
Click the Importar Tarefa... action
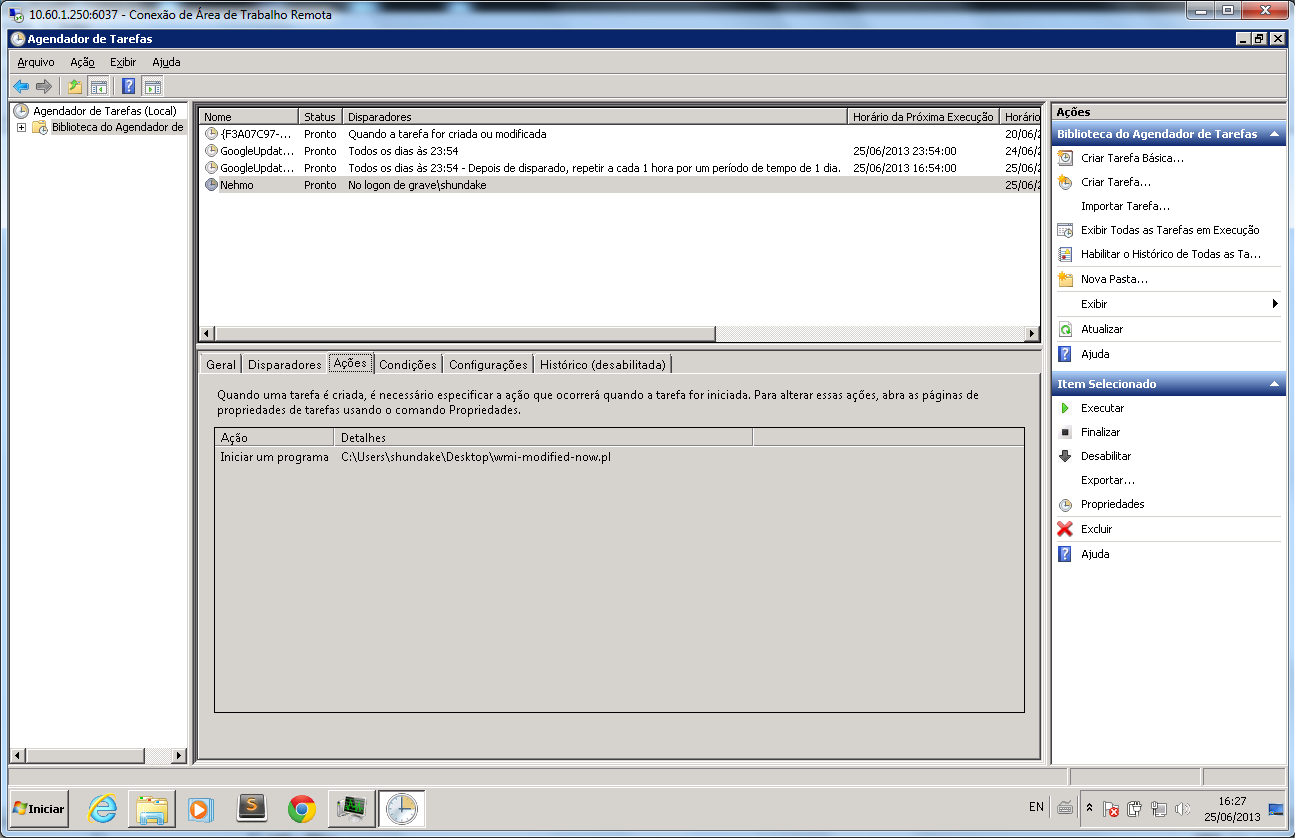tap(1125, 206)
